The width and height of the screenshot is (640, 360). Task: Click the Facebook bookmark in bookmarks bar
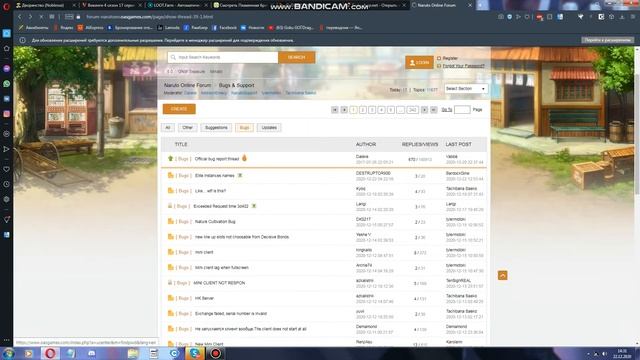(x=224, y=28)
